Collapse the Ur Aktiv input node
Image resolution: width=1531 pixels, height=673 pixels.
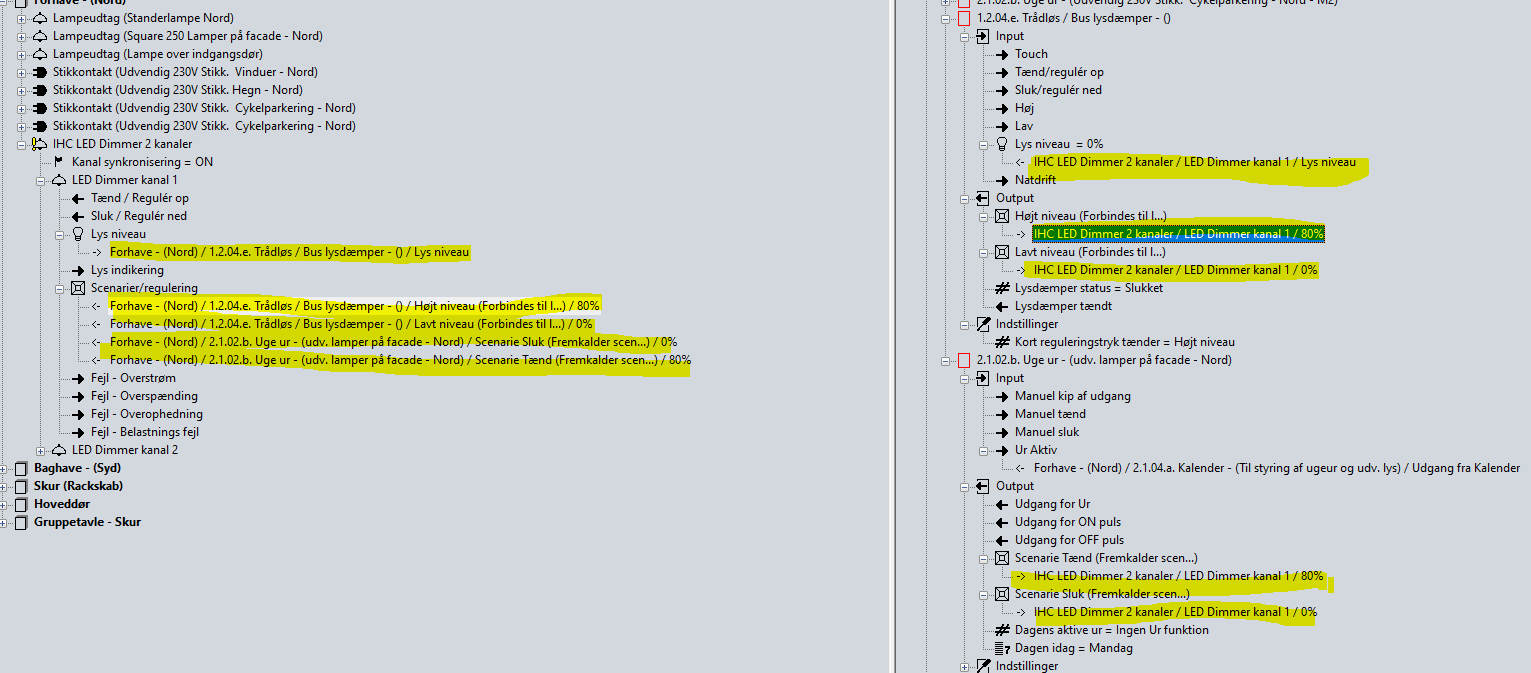(985, 450)
